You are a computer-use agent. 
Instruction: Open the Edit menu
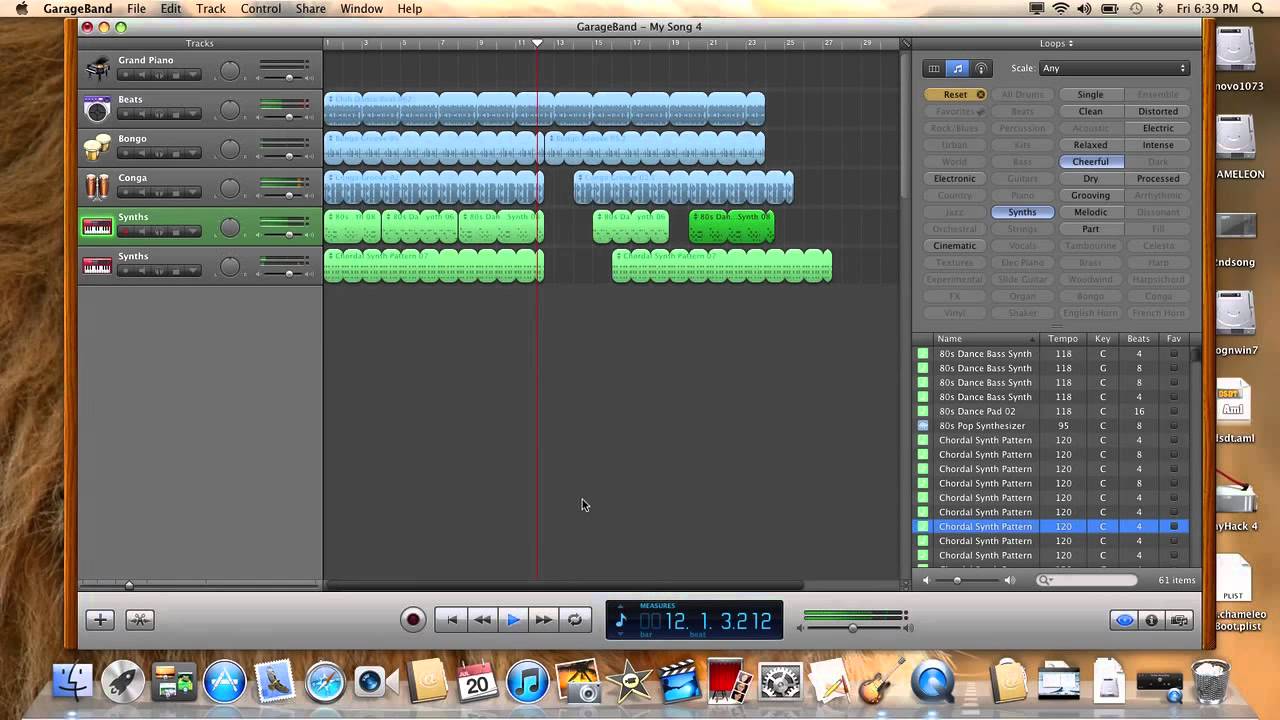(x=171, y=8)
